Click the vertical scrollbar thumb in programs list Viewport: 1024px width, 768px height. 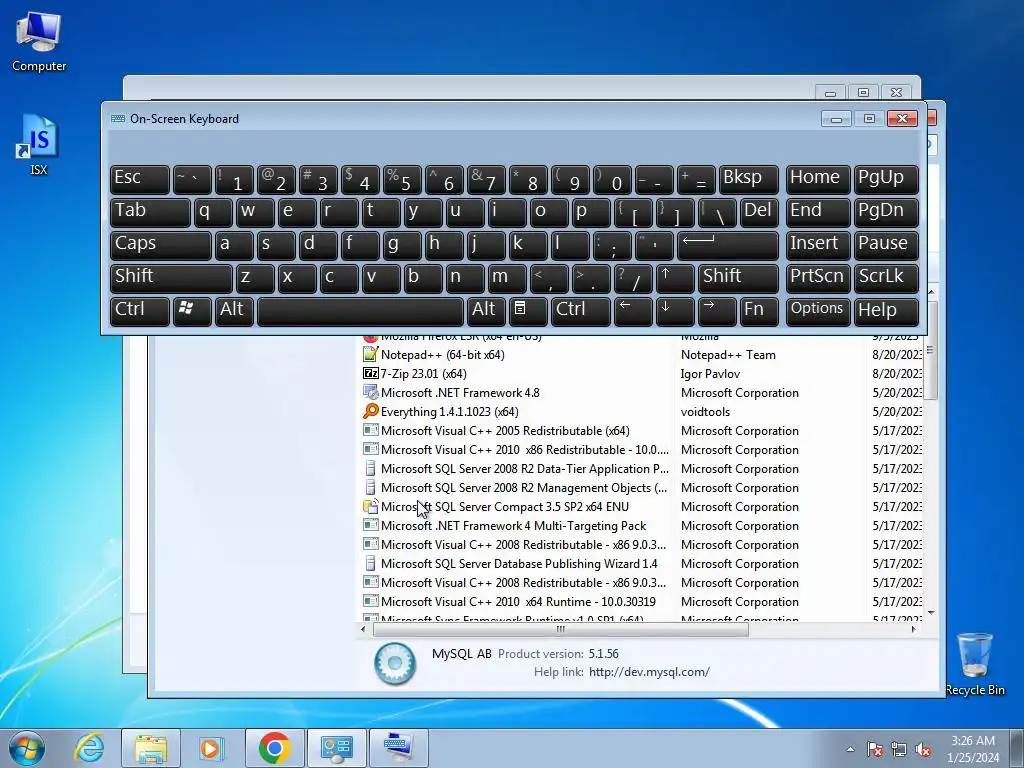931,351
